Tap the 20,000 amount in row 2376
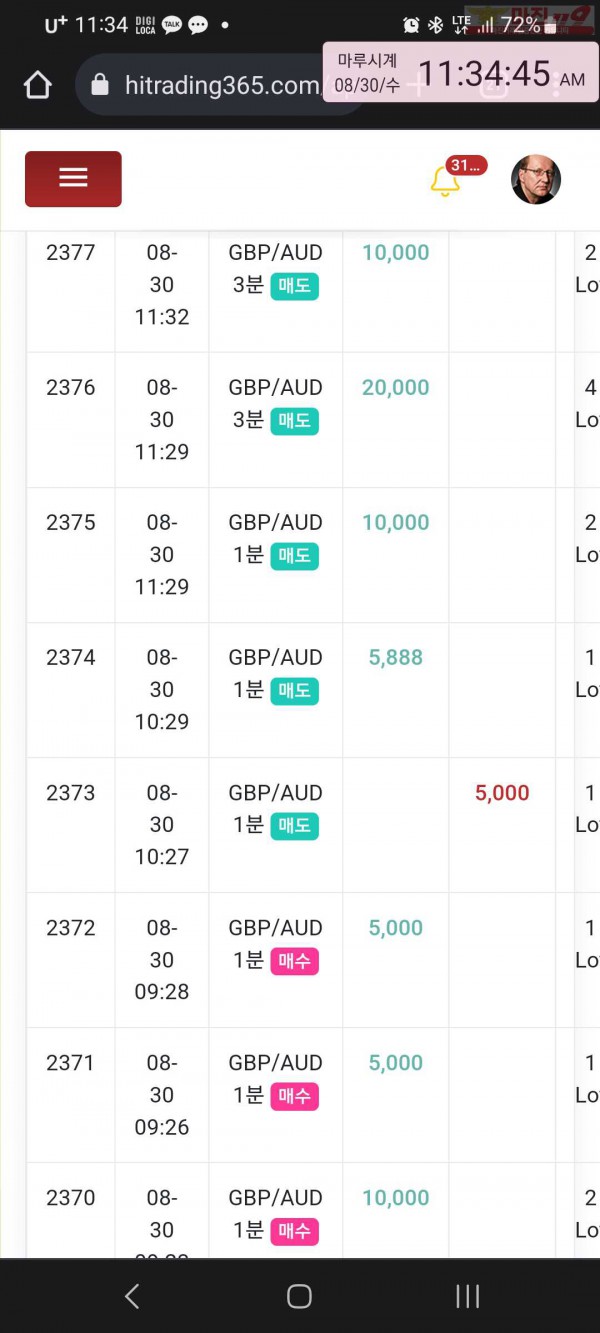Viewport: 600px width, 1333px height. pos(396,388)
